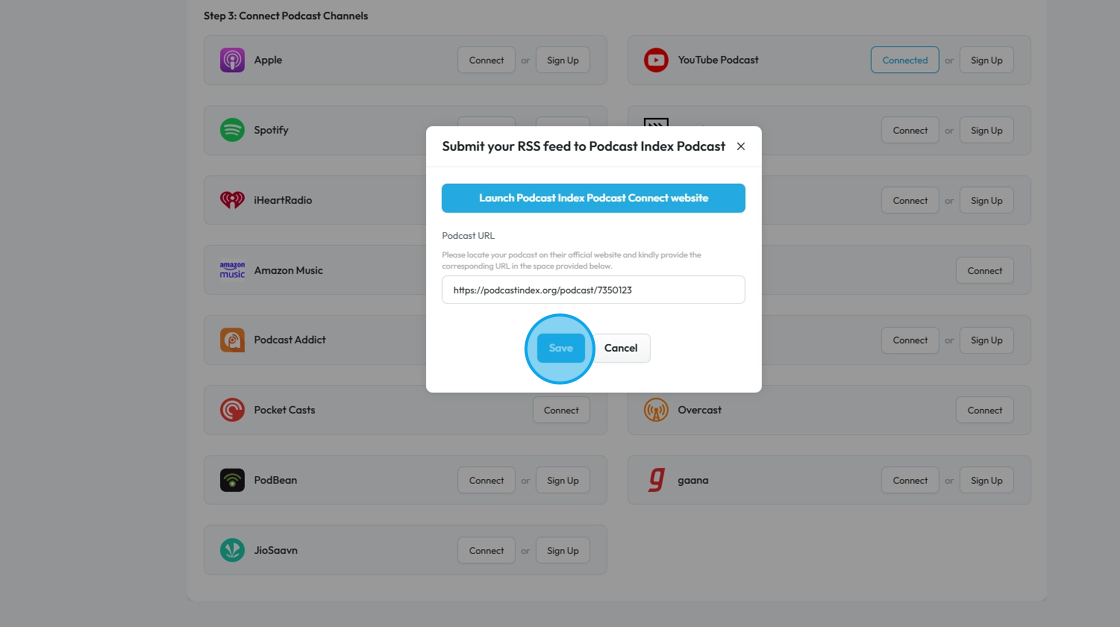1120x627 pixels.
Task: Click the Amazon Music logo
Action: [232, 270]
